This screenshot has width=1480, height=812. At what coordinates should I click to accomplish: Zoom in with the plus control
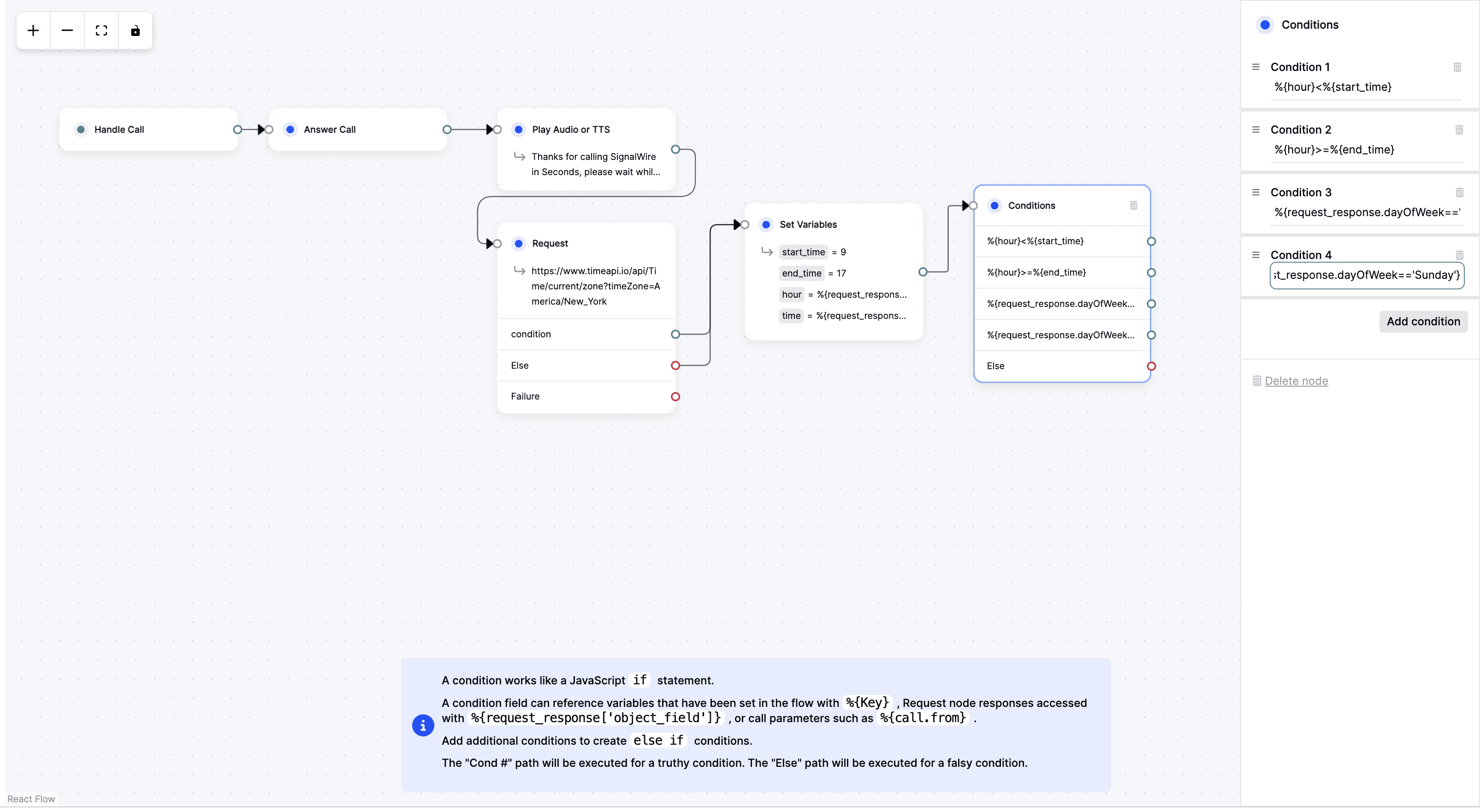[33, 30]
